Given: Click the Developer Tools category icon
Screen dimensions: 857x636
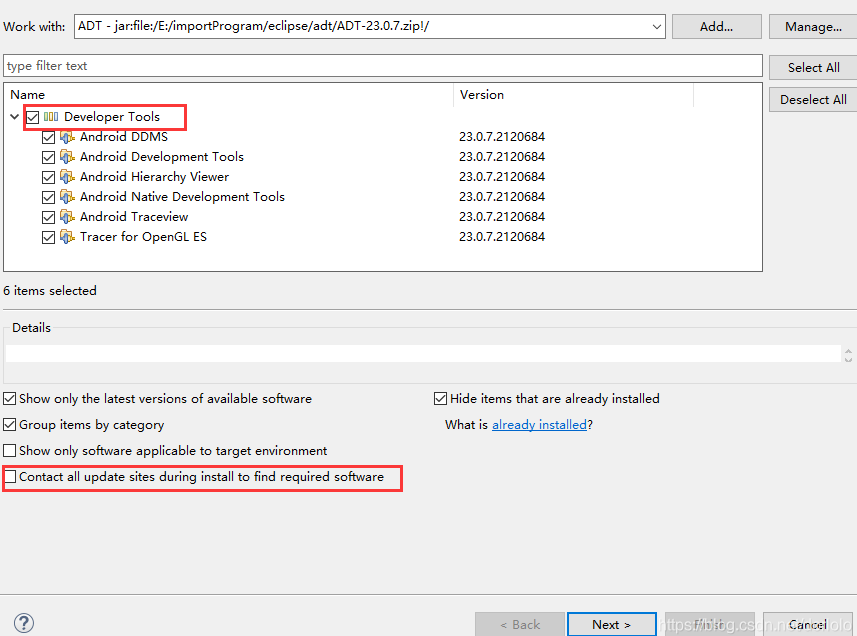Looking at the screenshot, I should (x=51, y=116).
